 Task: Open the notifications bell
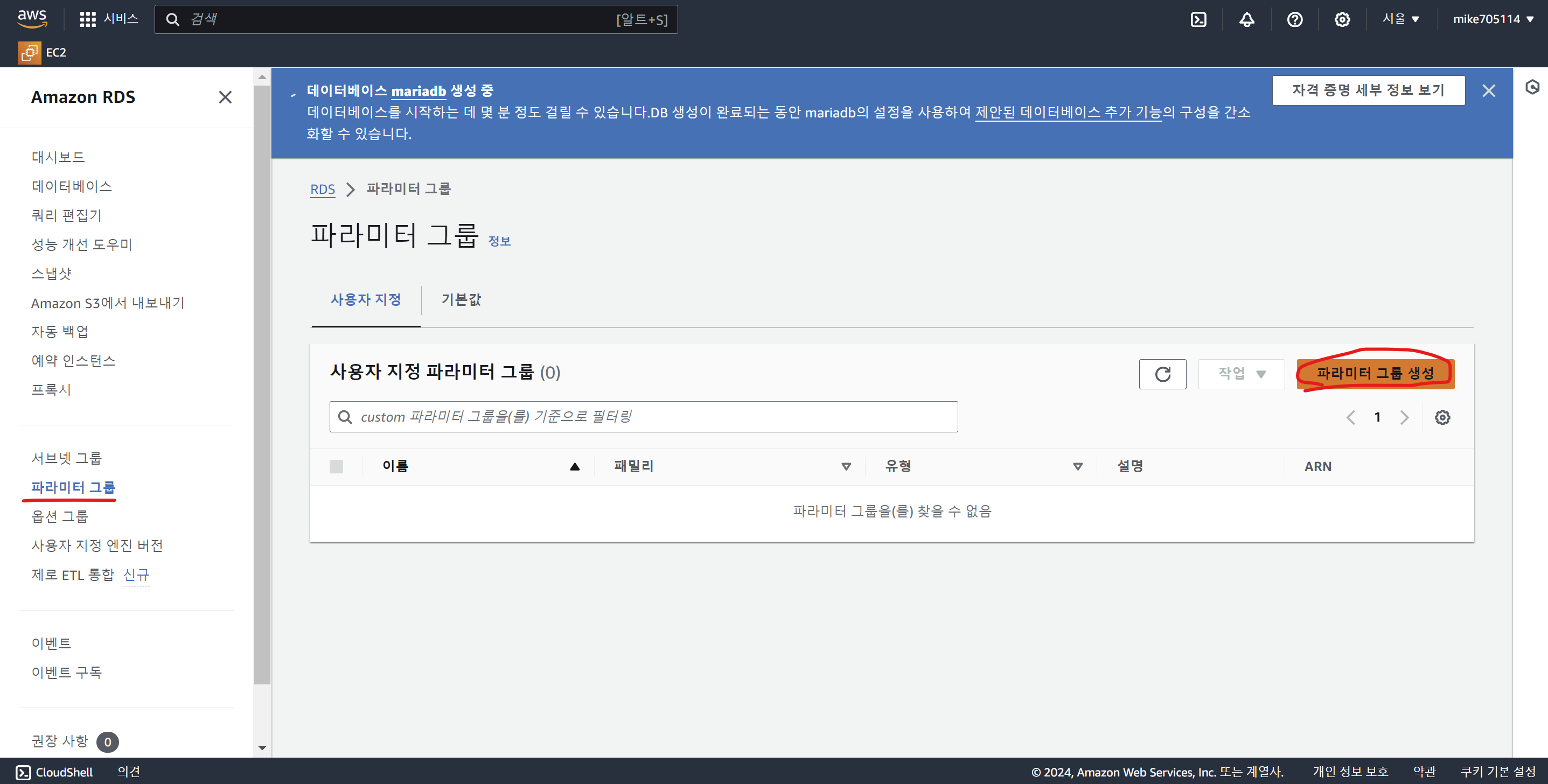[x=1246, y=19]
